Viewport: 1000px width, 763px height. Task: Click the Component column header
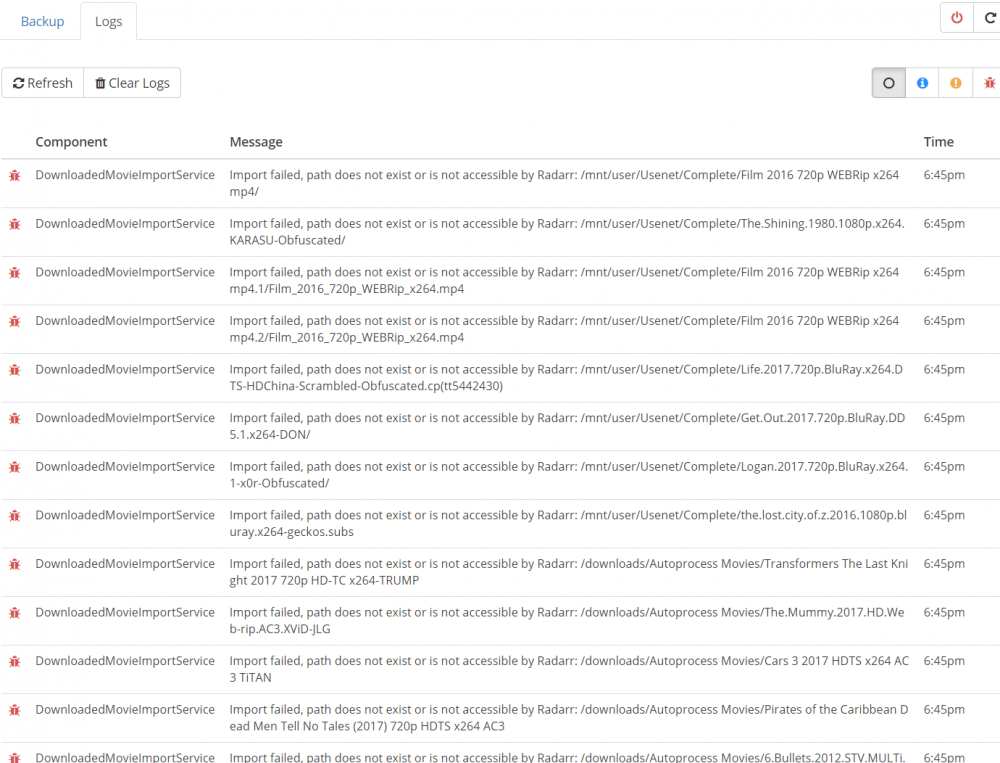(x=71, y=142)
